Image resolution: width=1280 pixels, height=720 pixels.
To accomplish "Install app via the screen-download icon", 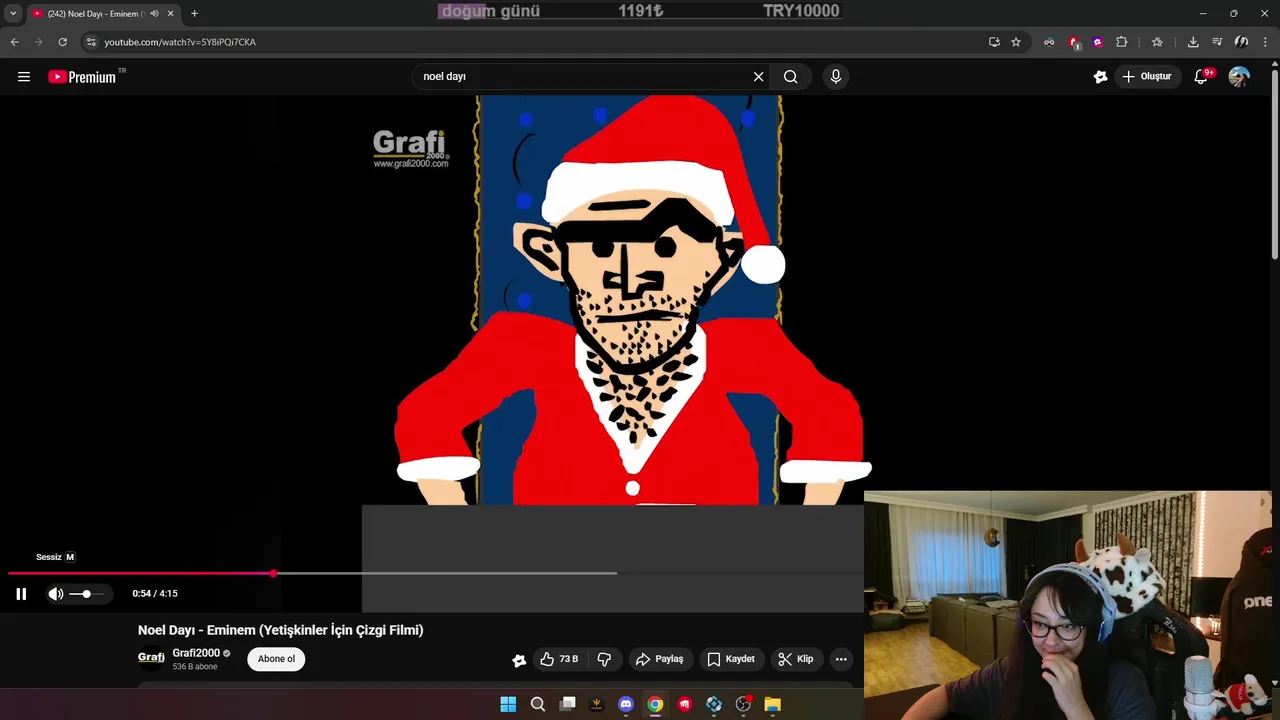I will (994, 42).
